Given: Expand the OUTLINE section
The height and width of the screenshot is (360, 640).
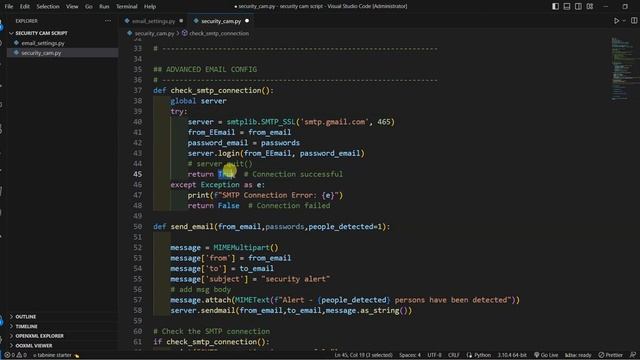Looking at the screenshot, I should [25, 317].
